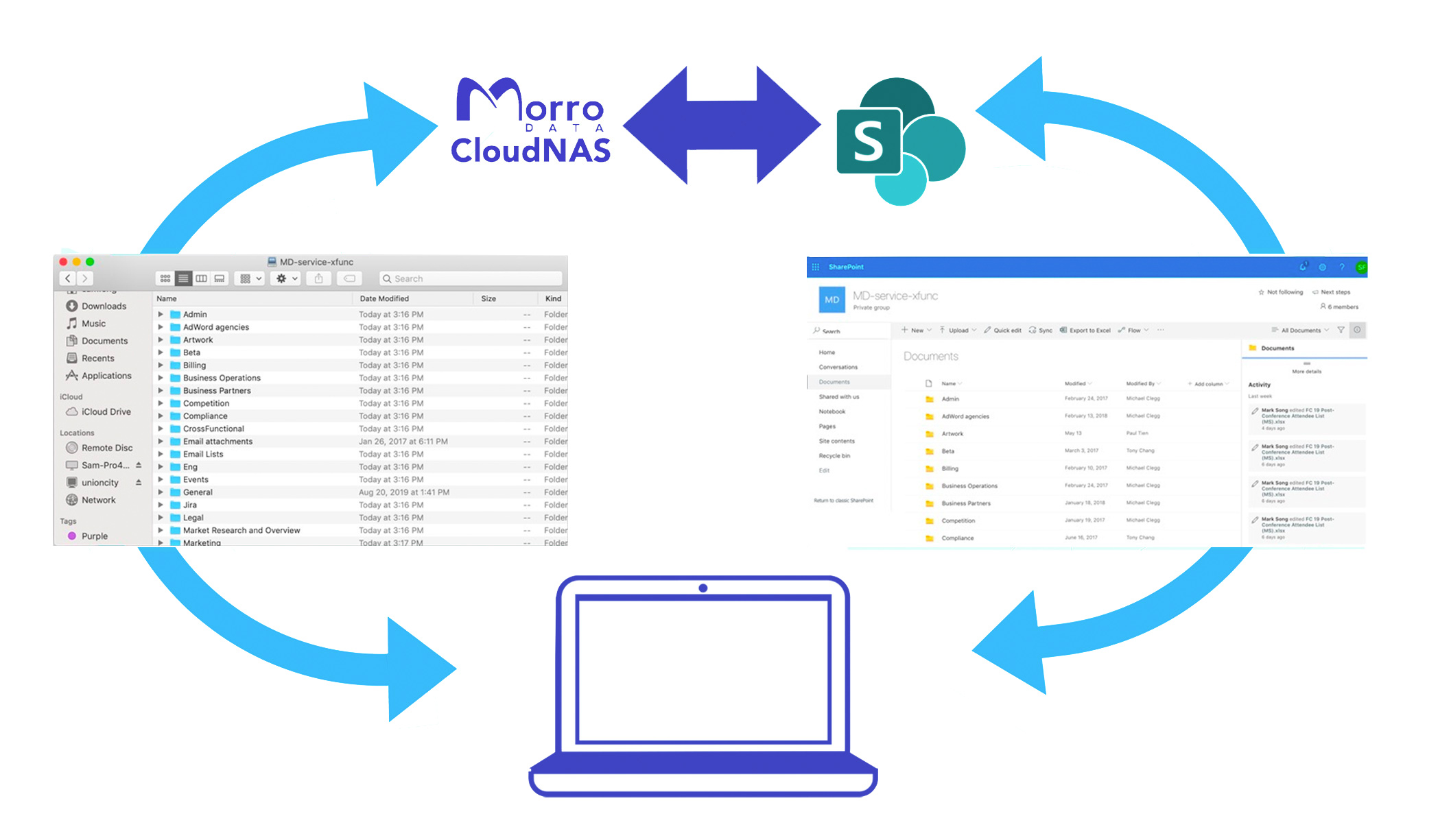
Task: Sort Finder list by Date Modified header
Action: 384,298
